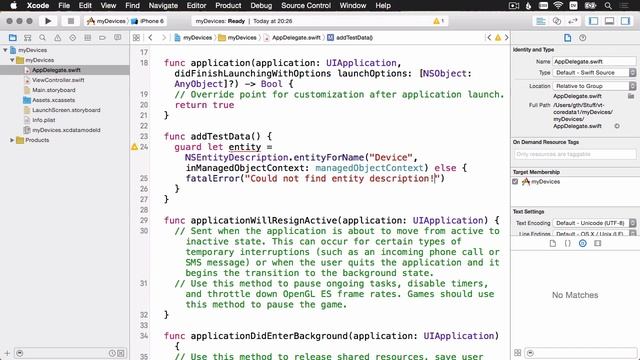
Task: Select LaunchScreen.storyboard file
Action: point(66,110)
